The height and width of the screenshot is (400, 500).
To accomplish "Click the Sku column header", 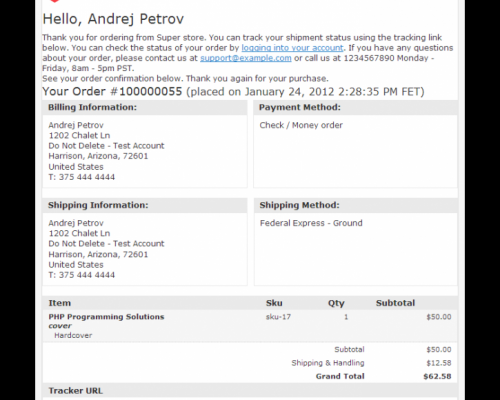I will pos(274,303).
